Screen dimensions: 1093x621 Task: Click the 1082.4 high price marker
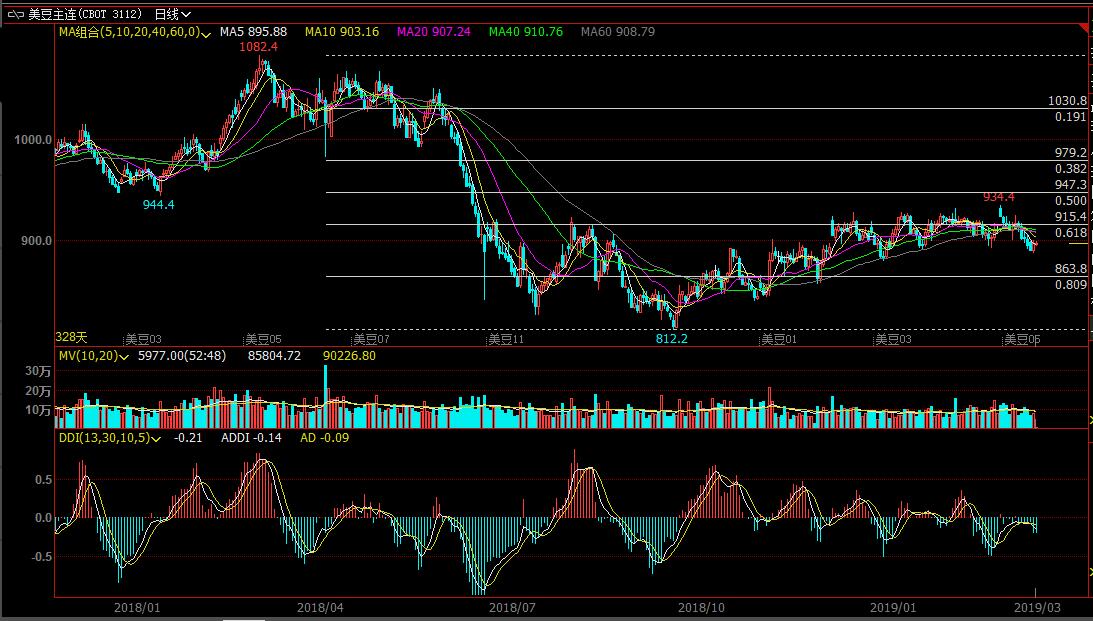[257, 47]
